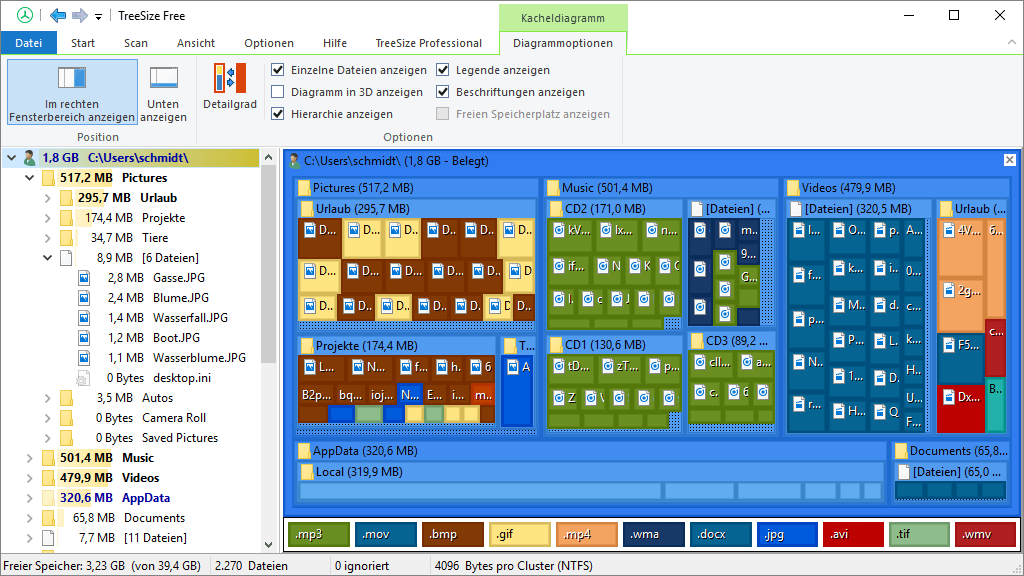Toggle 'Beschriftungen anzeigen' checkbox
This screenshot has width=1024, height=576.
(443, 92)
